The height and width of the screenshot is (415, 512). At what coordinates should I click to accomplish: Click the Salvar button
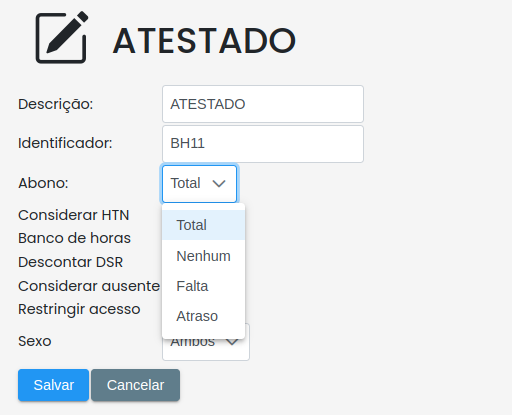(x=53, y=385)
